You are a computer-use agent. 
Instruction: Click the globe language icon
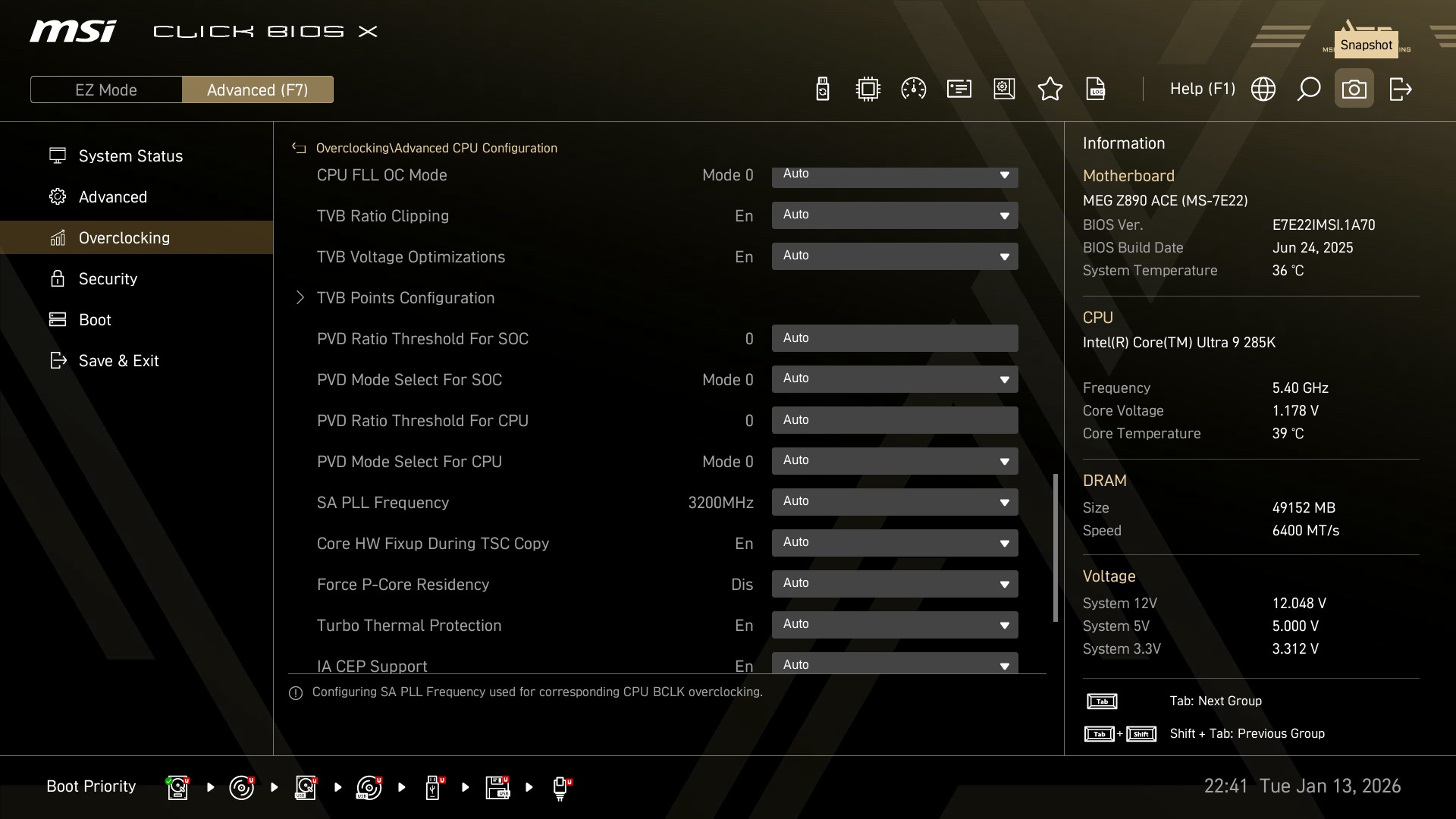click(1263, 89)
